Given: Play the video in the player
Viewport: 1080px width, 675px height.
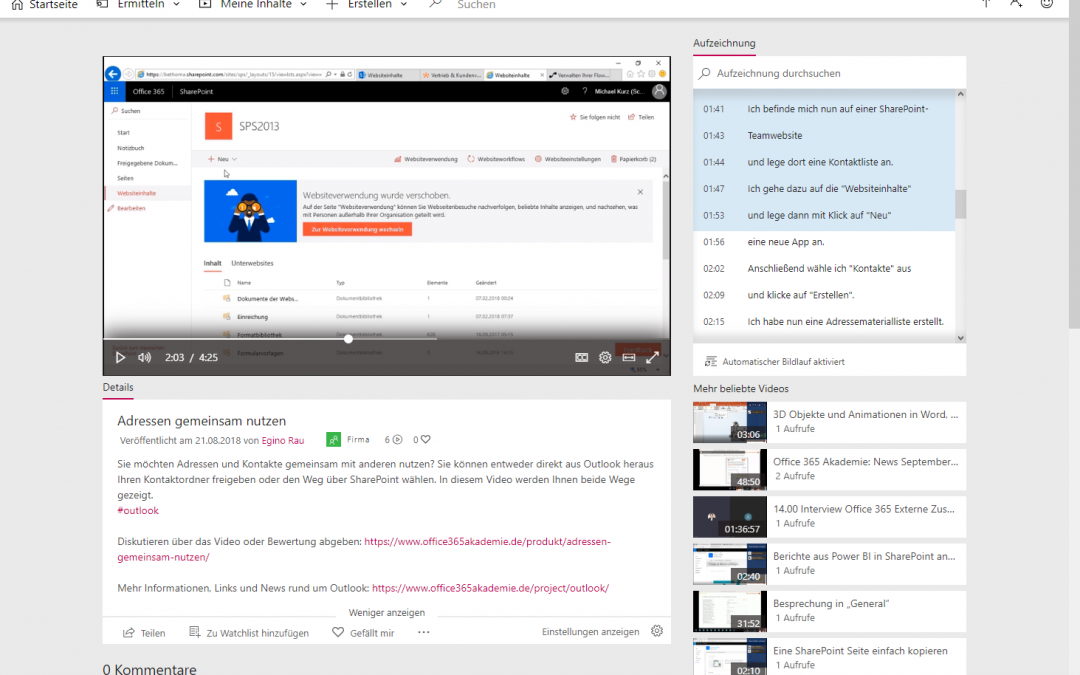Looking at the screenshot, I should pos(120,357).
